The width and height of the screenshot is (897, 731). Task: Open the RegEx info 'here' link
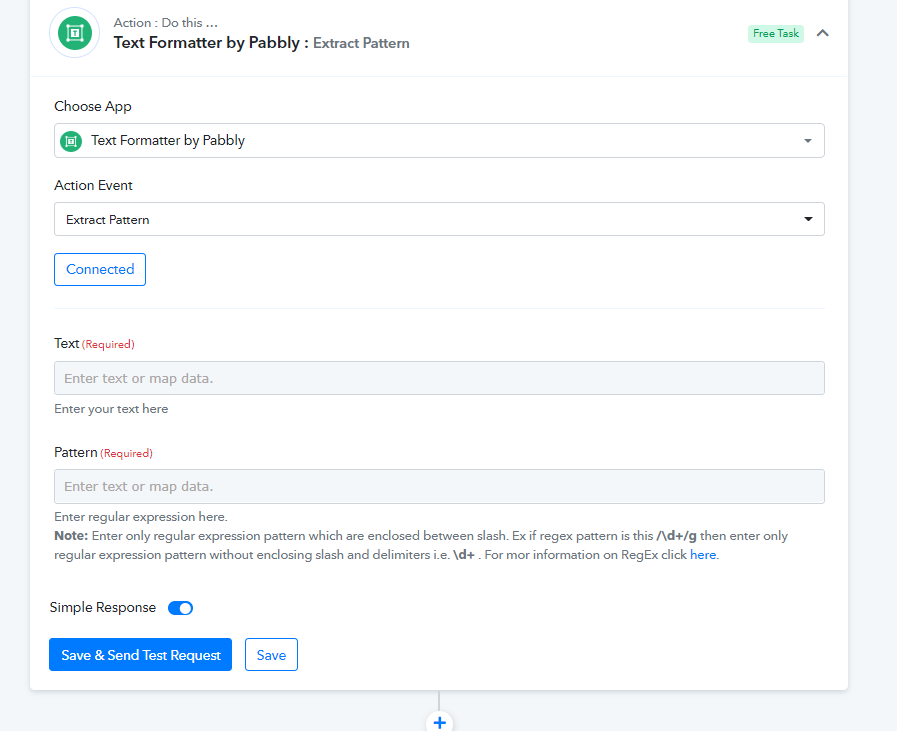pos(703,555)
